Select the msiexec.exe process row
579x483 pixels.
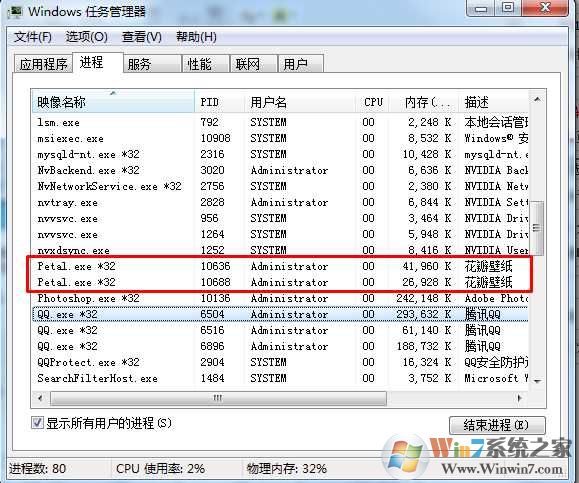coord(280,138)
